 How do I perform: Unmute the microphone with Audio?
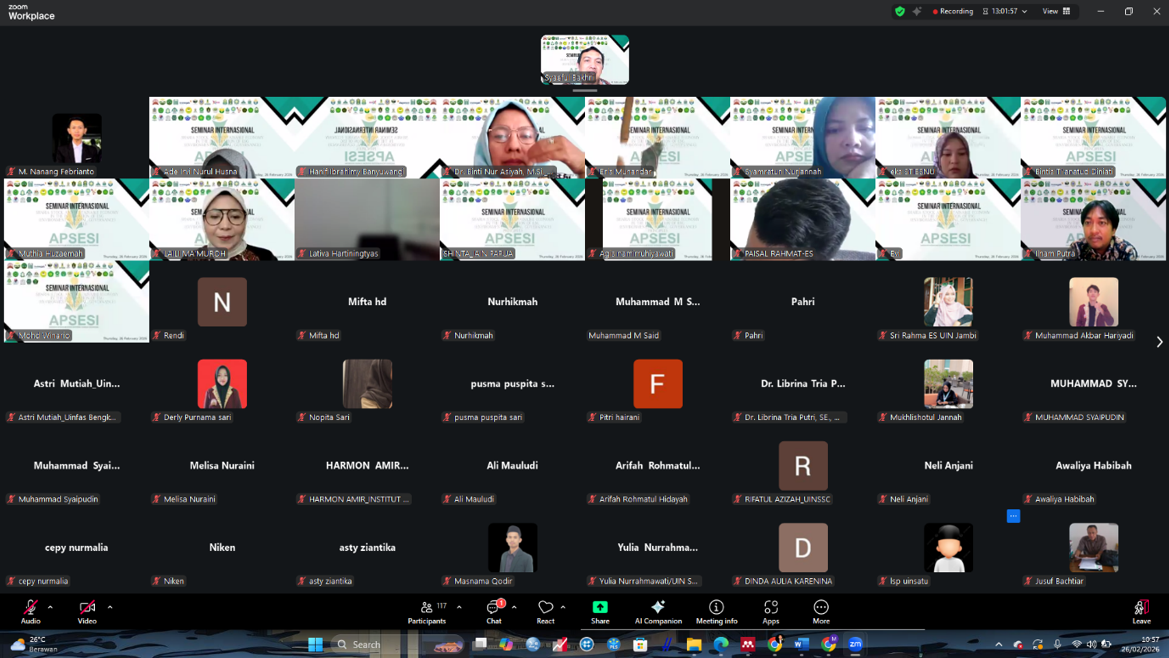click(31, 611)
